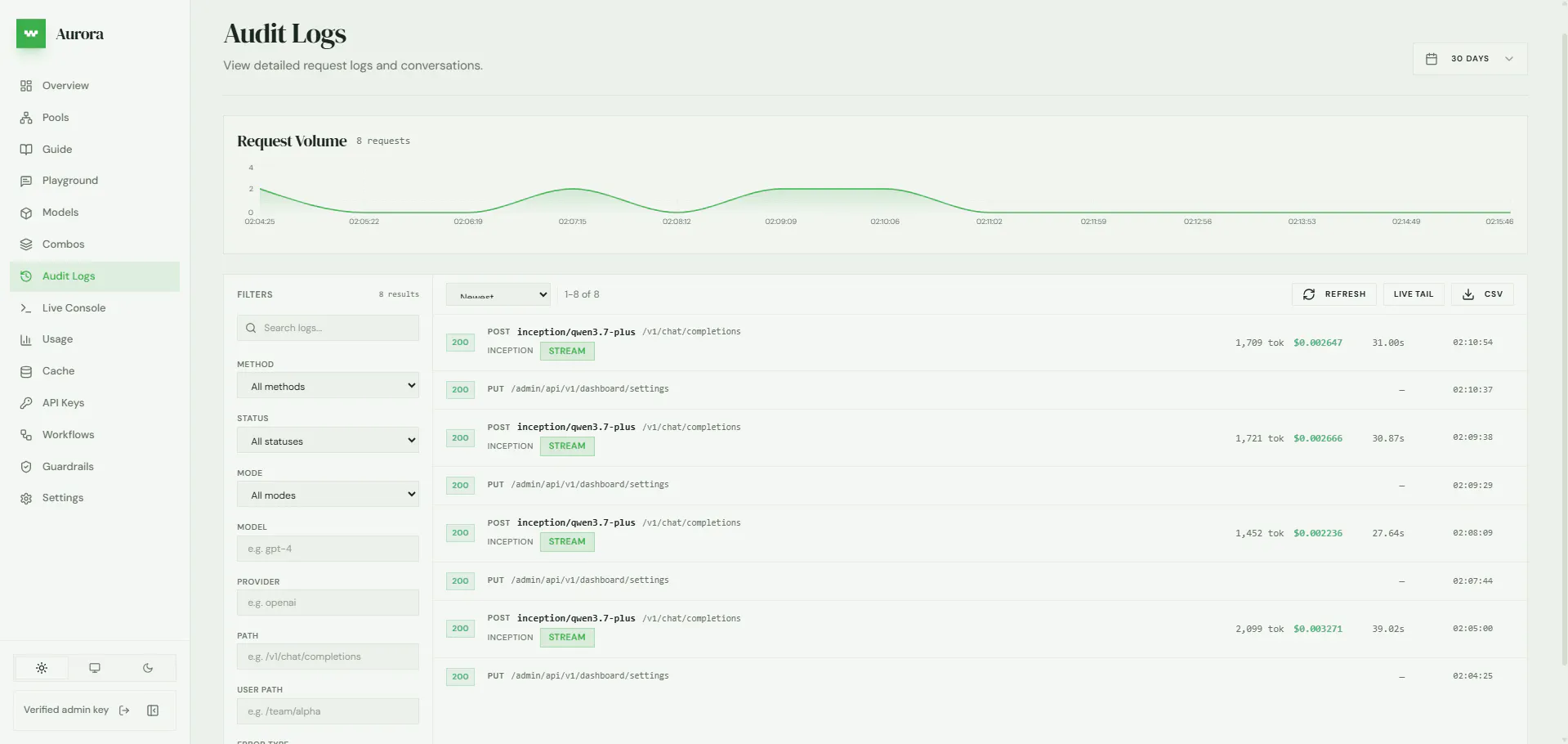
Task: Click the Settings gear icon
Action: [26, 498]
